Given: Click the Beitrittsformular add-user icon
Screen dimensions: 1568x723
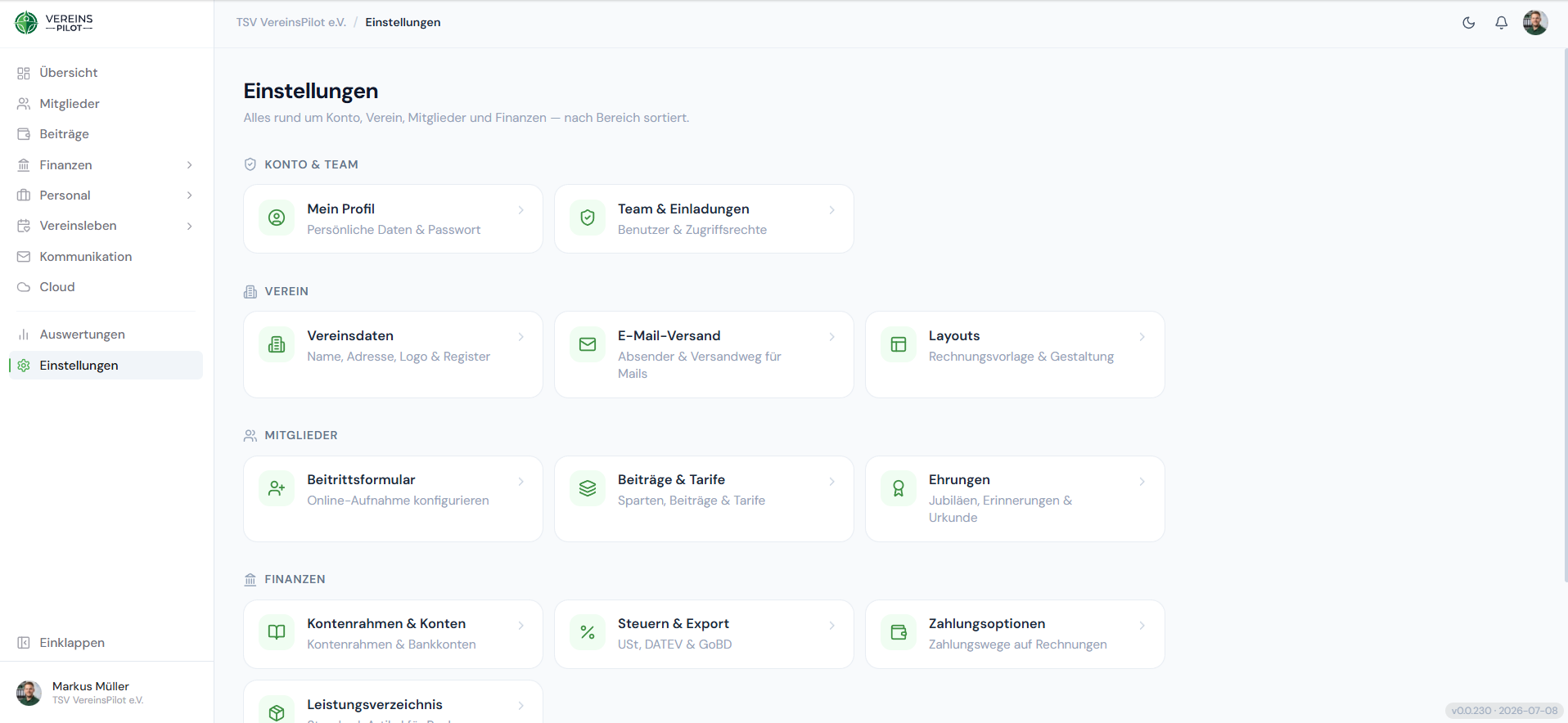Looking at the screenshot, I should 277,488.
